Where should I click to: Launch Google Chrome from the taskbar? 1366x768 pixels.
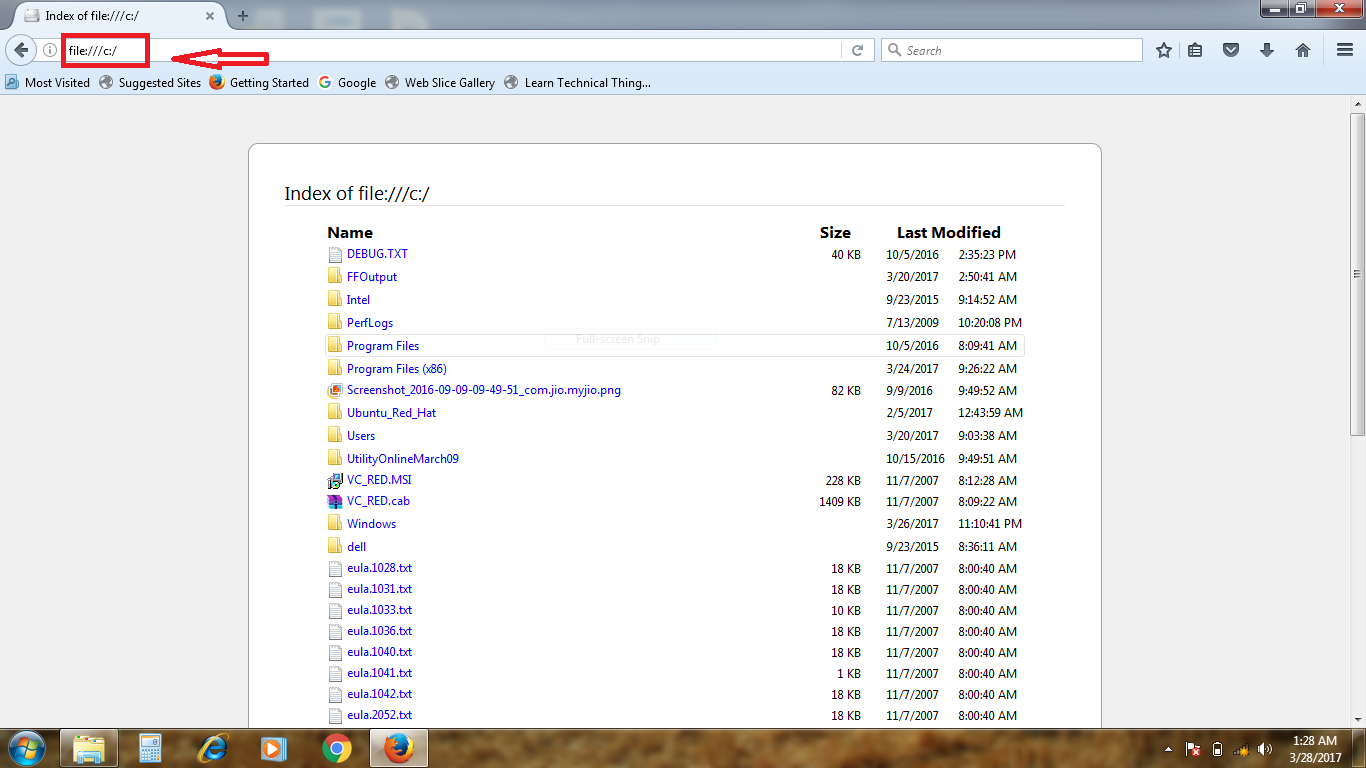point(336,747)
